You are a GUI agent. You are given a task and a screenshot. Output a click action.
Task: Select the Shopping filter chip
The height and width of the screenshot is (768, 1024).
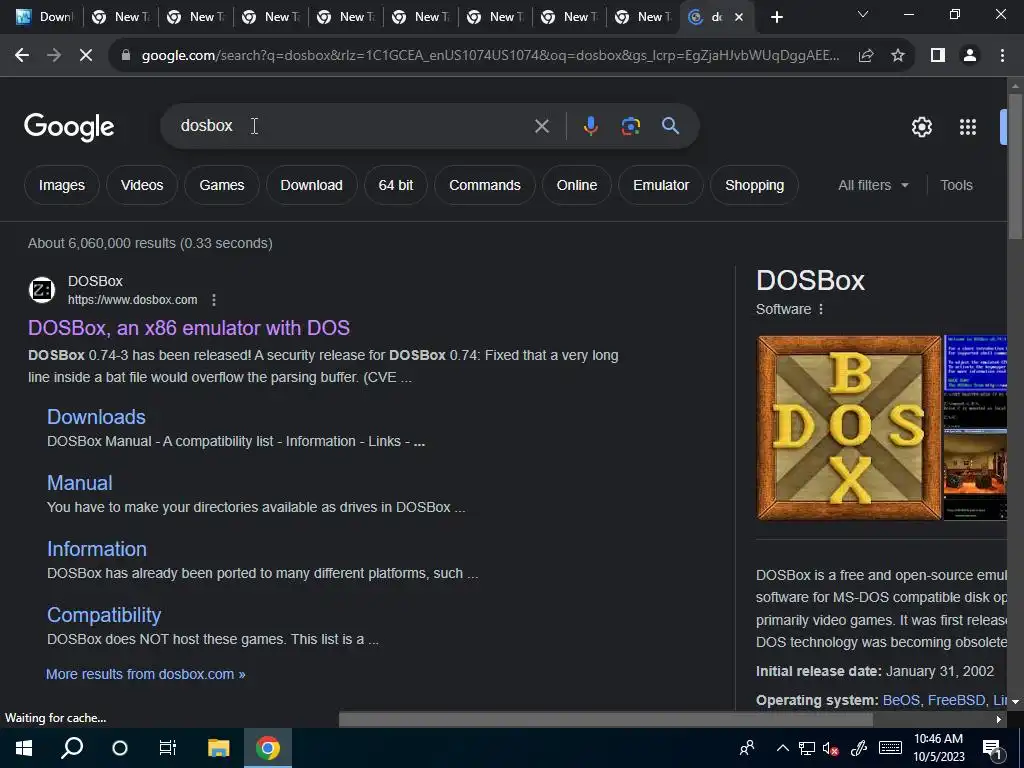pos(754,185)
